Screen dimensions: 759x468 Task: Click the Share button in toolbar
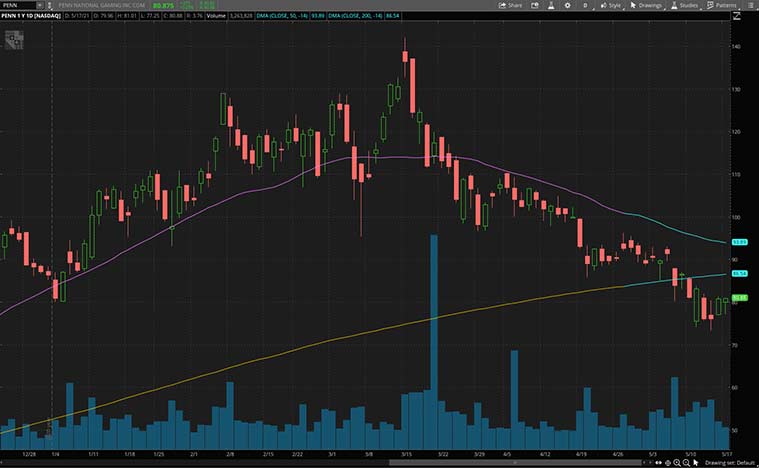click(x=510, y=5)
